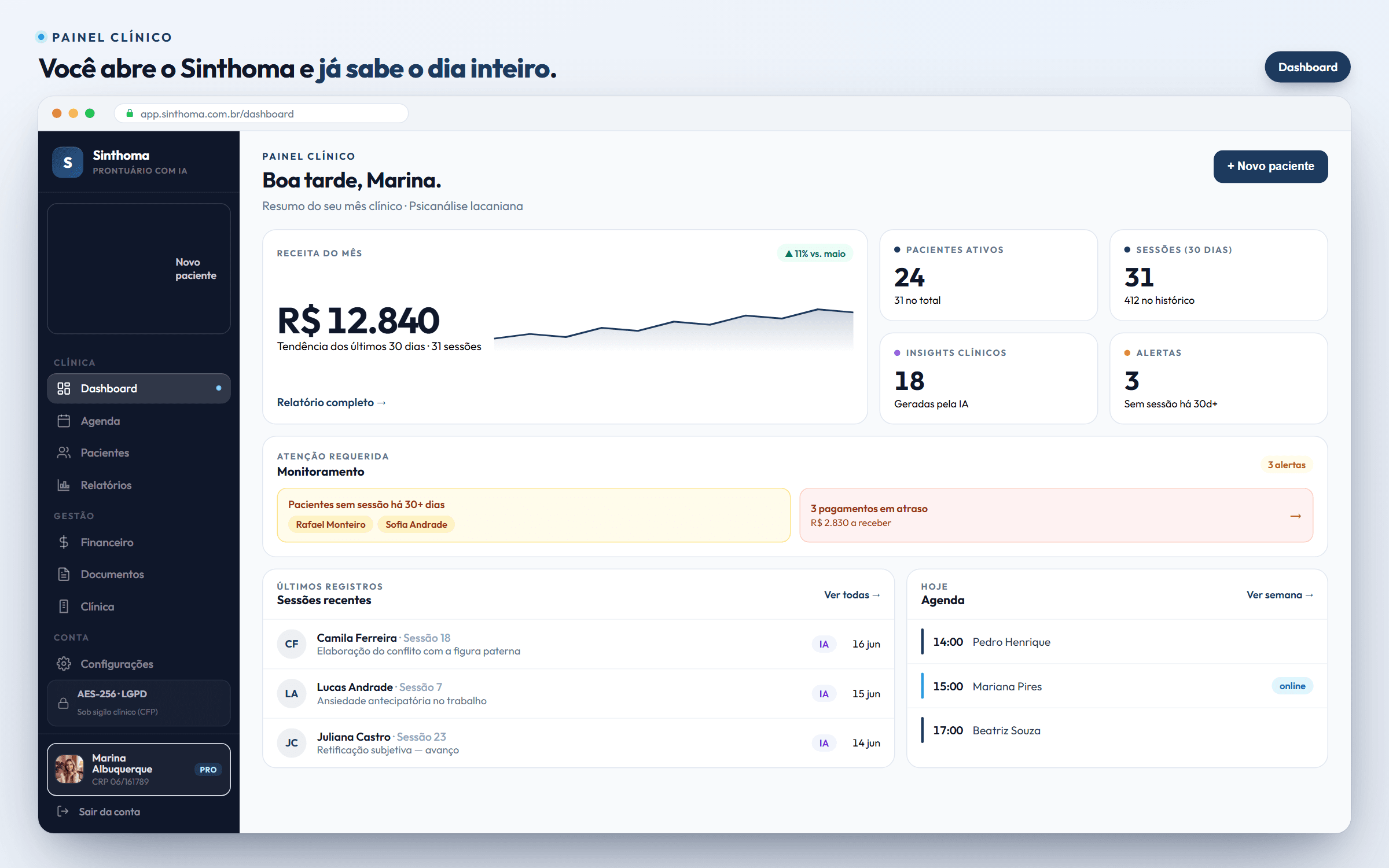
Task: Click "Ver todas" in Sessões recentes
Action: click(x=852, y=595)
